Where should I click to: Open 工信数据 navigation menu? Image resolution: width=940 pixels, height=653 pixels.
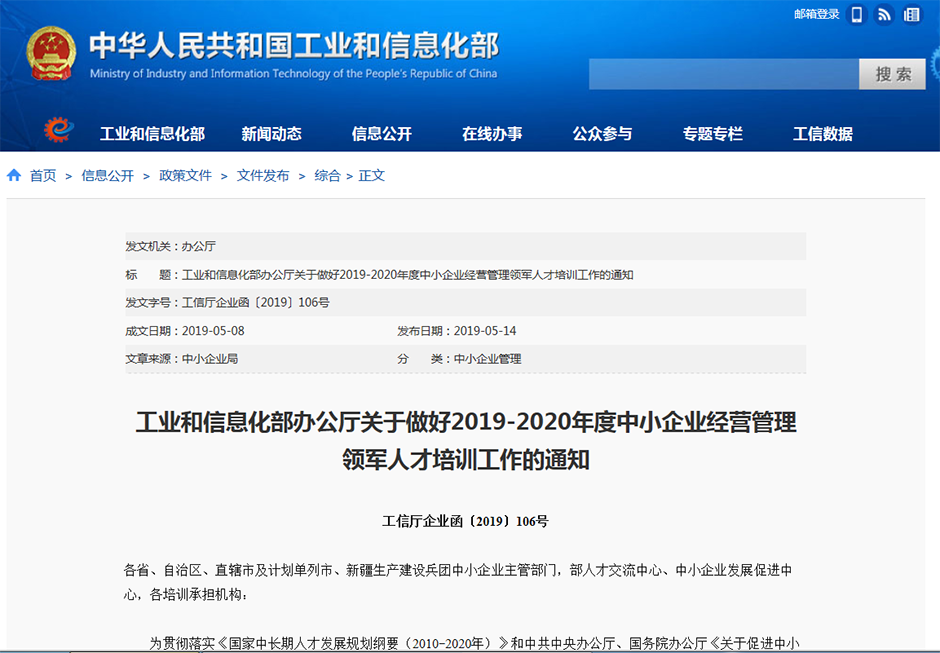coord(823,134)
